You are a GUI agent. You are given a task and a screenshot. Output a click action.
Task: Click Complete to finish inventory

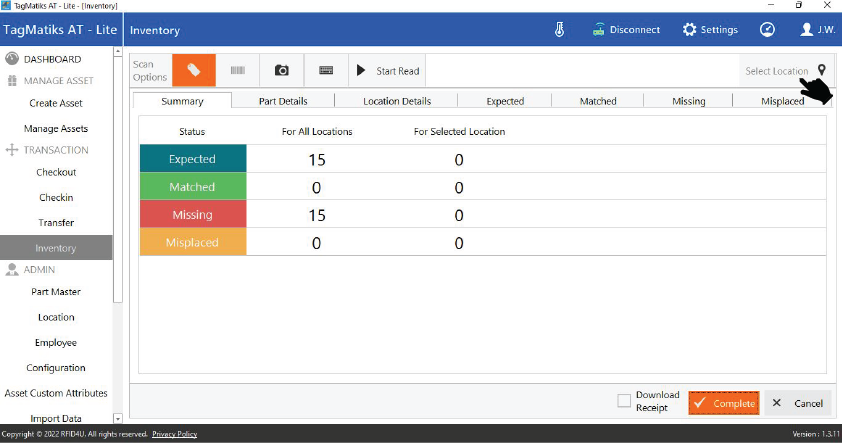pos(724,403)
